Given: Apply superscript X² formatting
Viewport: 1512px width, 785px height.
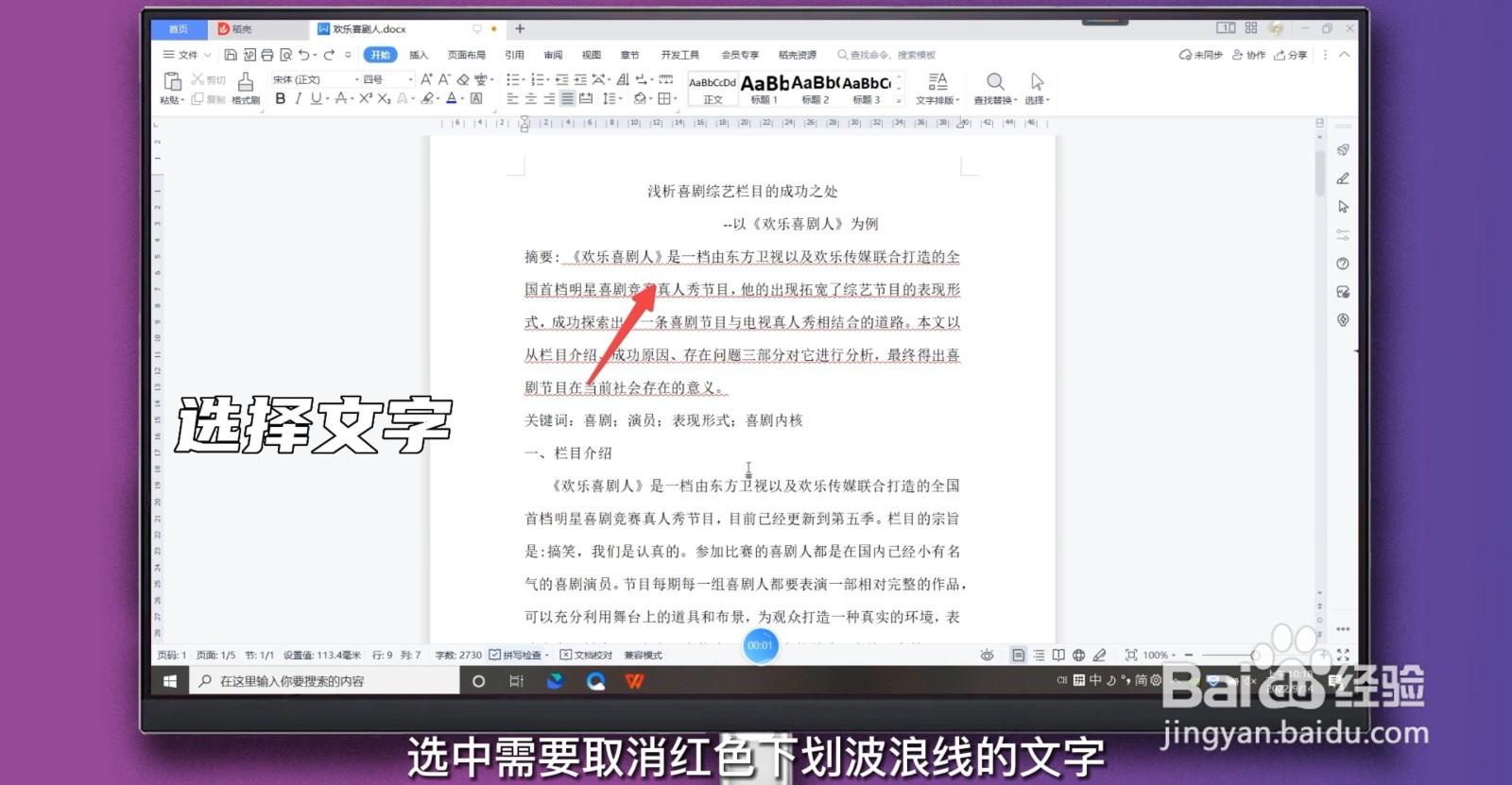Looking at the screenshot, I should tap(367, 98).
